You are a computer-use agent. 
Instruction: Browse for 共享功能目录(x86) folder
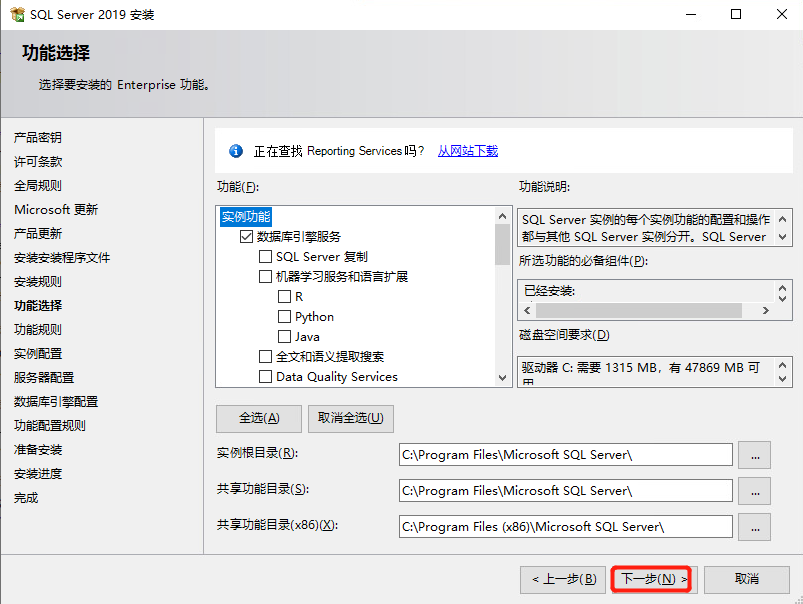pos(754,527)
